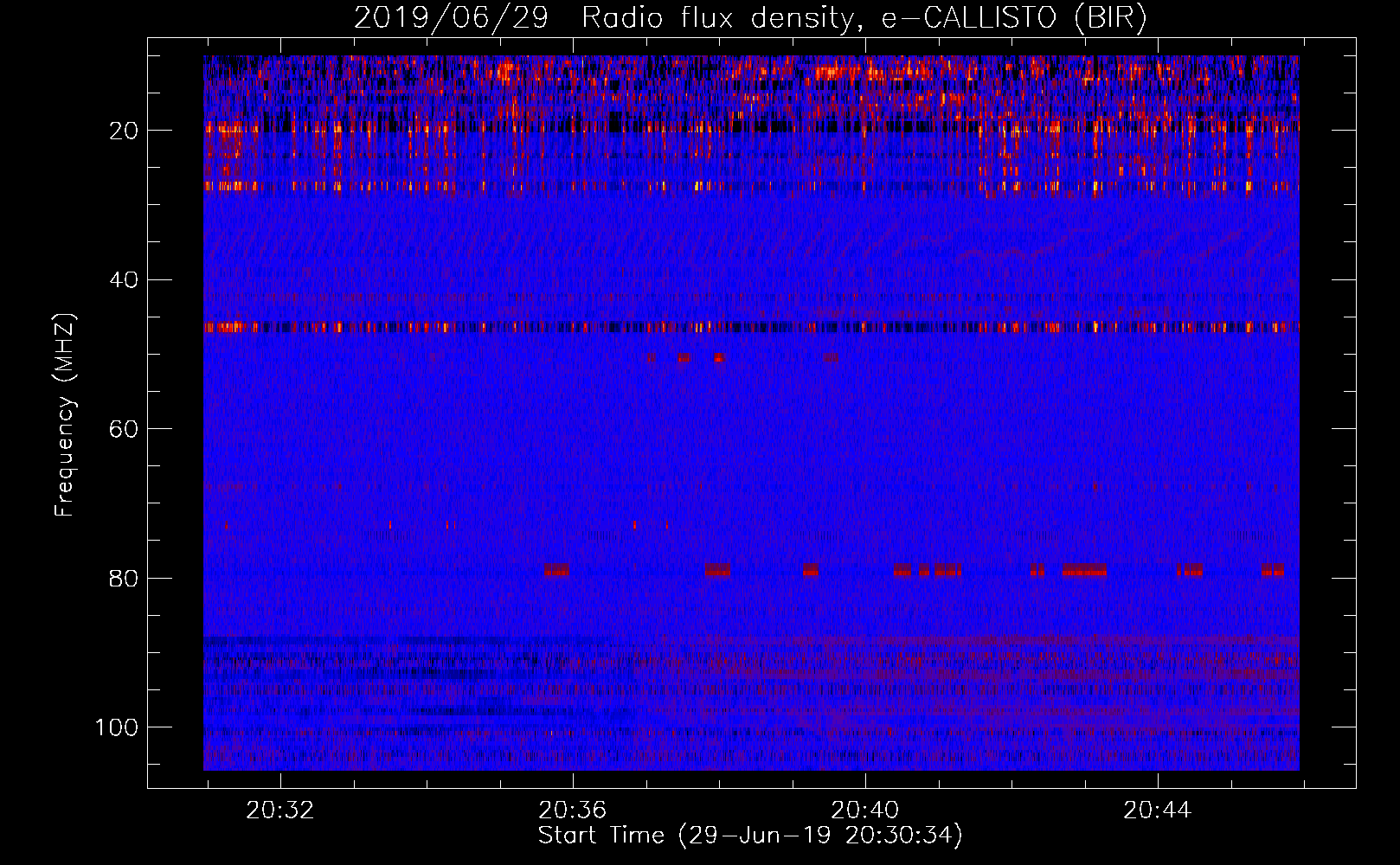This screenshot has height=865, width=1400.
Task: Click the 40 frequency tick label
Action: 124,280
